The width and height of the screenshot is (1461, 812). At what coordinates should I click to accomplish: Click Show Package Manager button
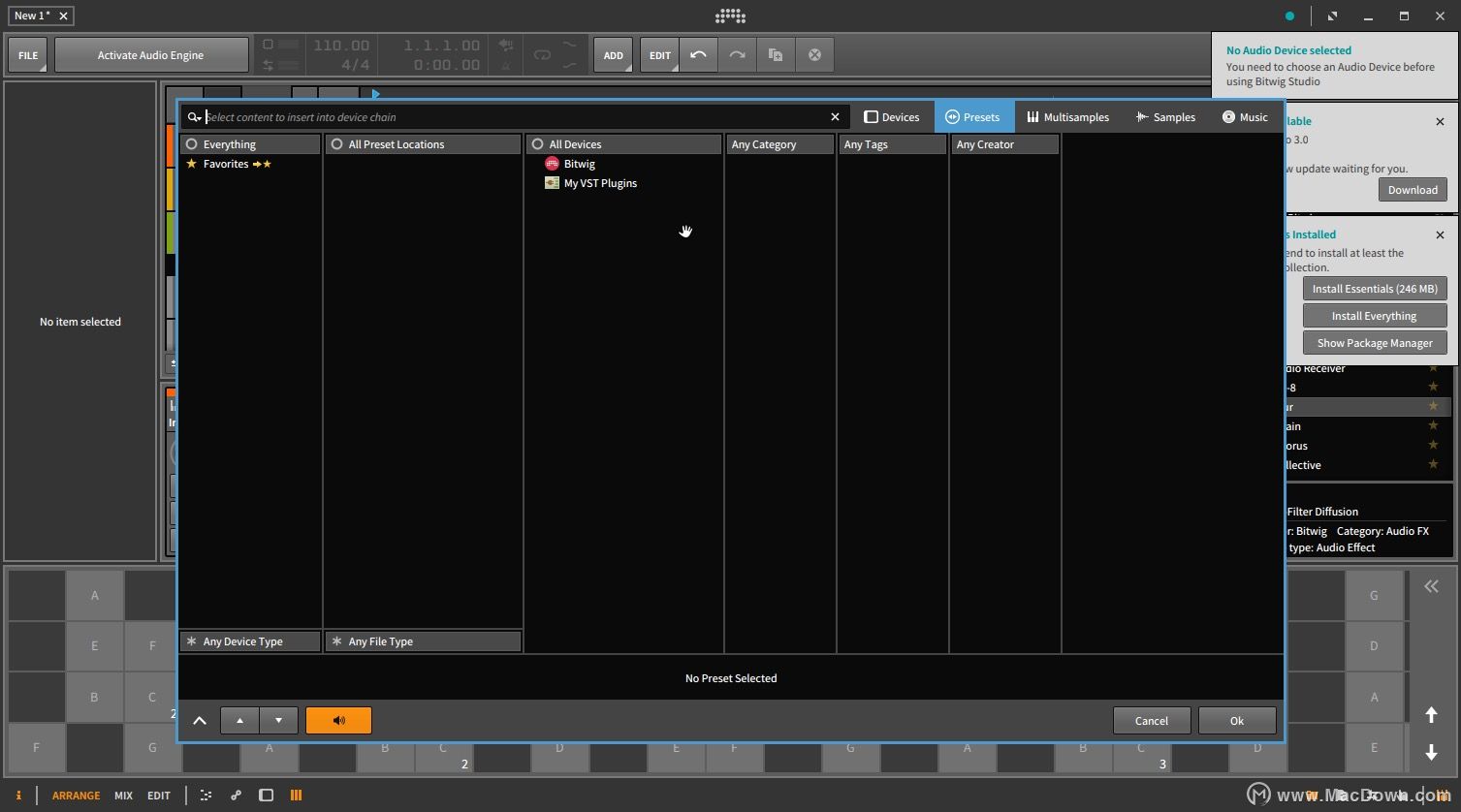tap(1375, 343)
